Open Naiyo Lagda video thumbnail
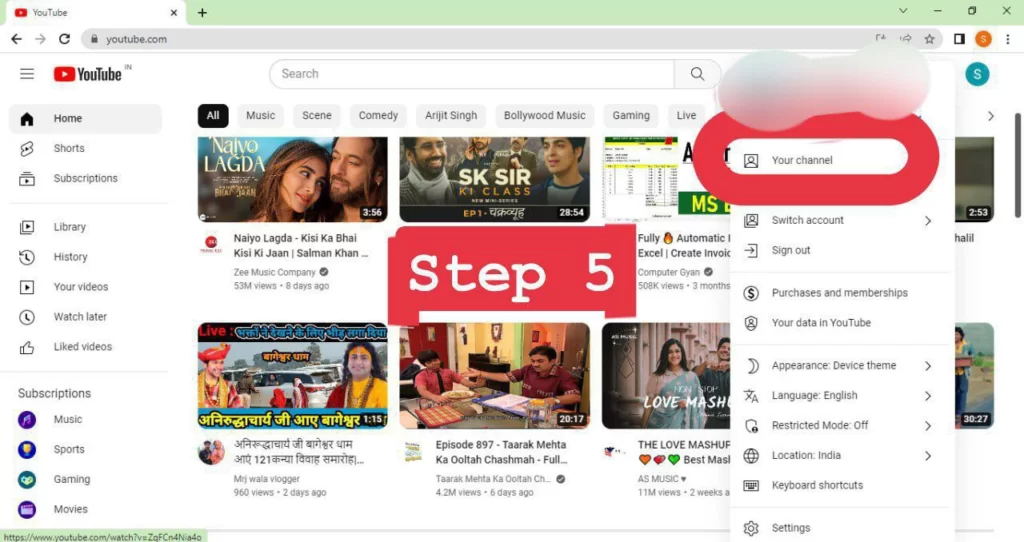This screenshot has height=542, width=1024. click(293, 179)
